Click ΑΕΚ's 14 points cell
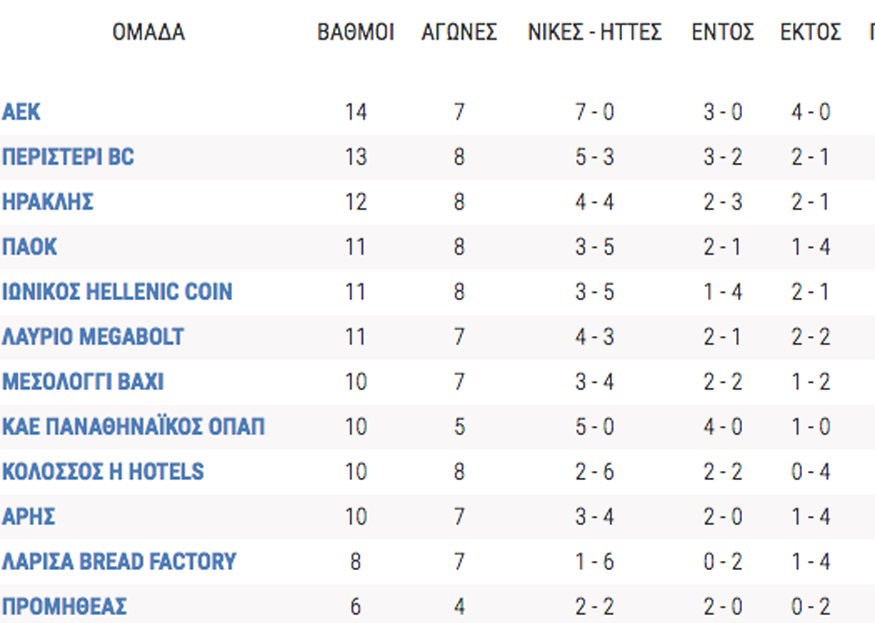Screen dimensions: 875x623 tap(355, 112)
